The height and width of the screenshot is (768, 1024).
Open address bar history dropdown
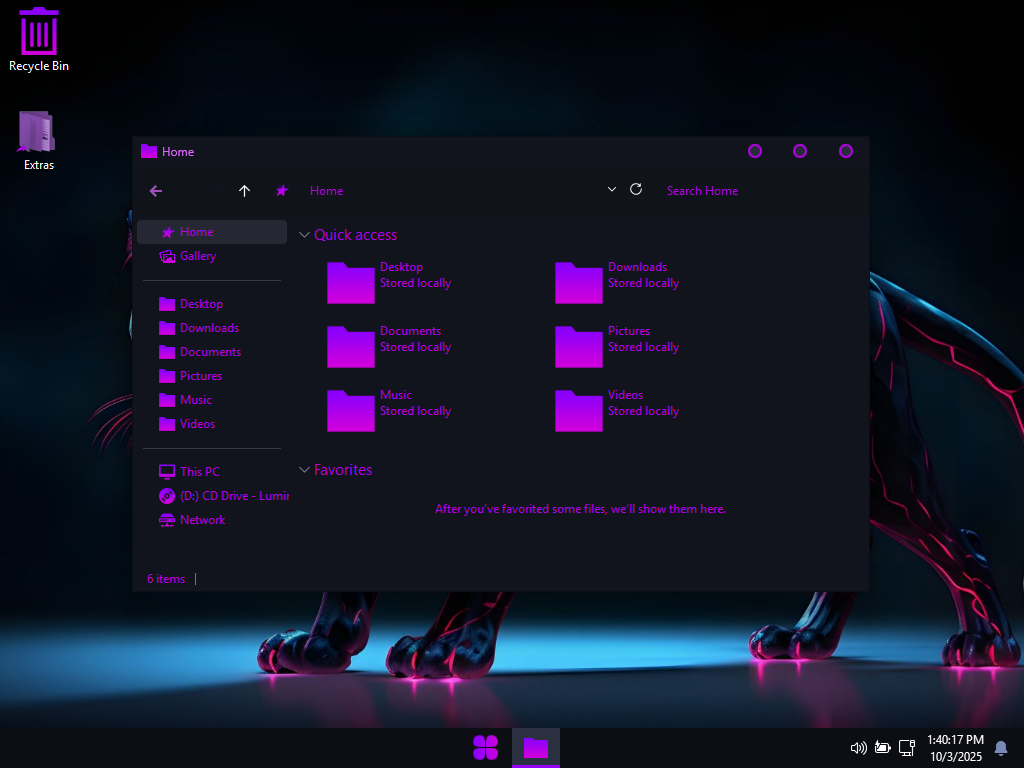click(x=612, y=189)
